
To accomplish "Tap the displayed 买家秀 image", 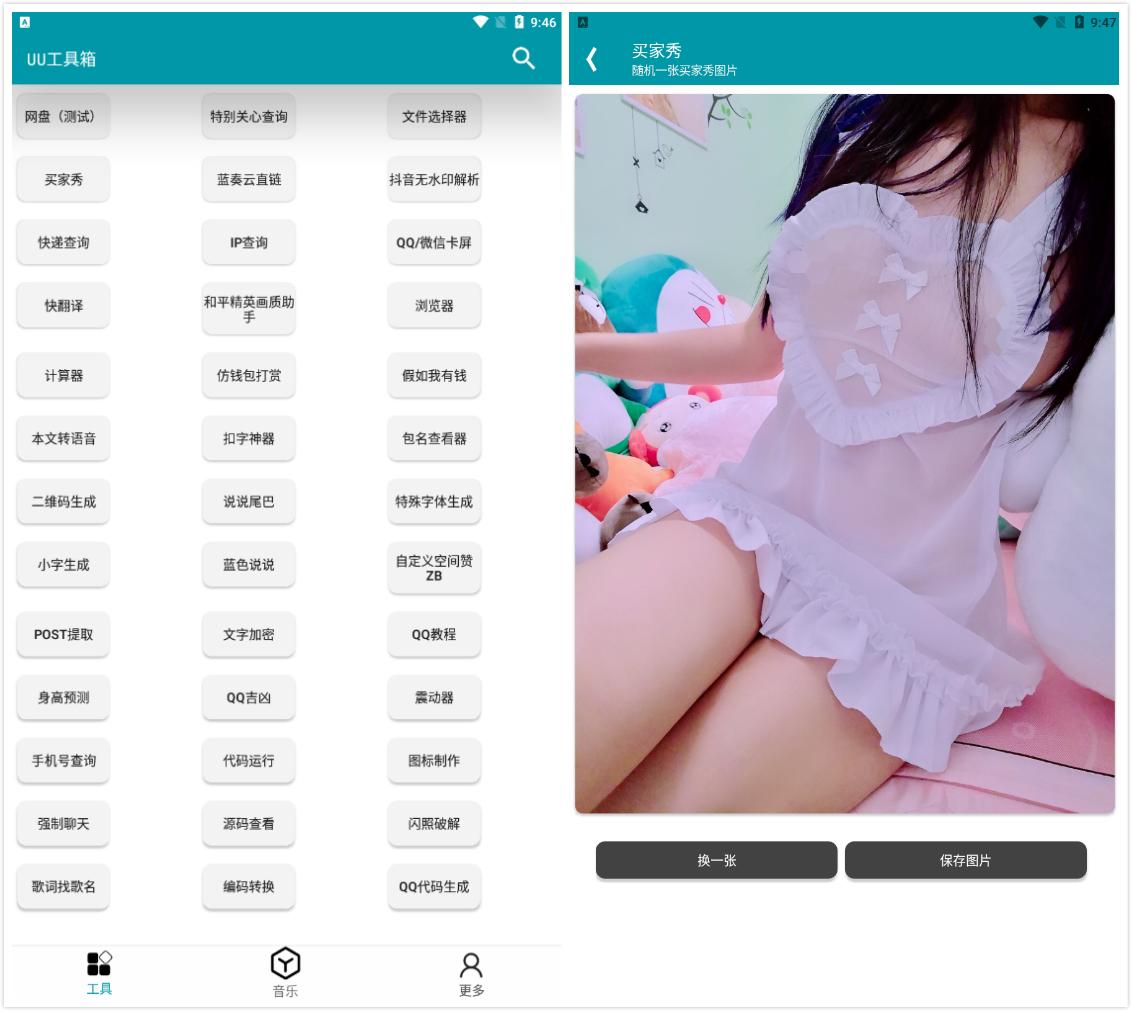I will [844, 453].
